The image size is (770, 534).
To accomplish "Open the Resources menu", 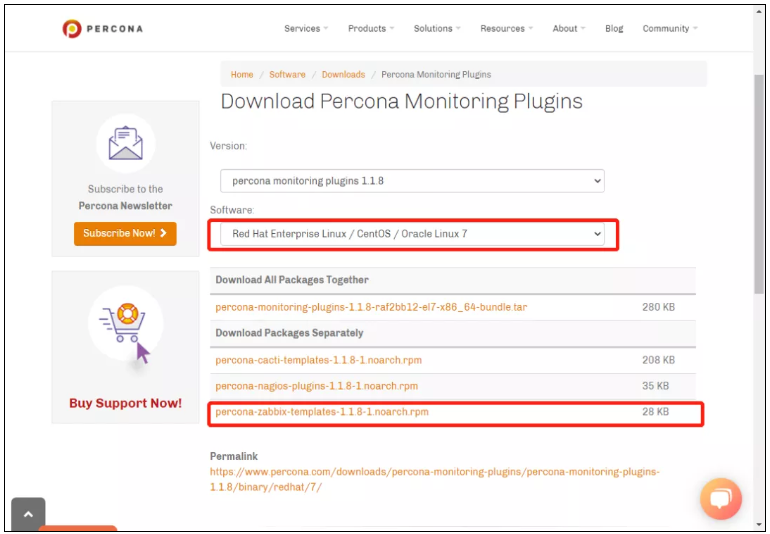I will point(506,28).
